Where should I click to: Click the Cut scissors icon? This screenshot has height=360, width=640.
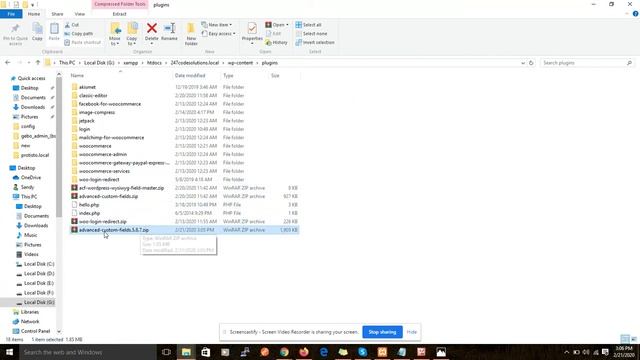(67, 25)
